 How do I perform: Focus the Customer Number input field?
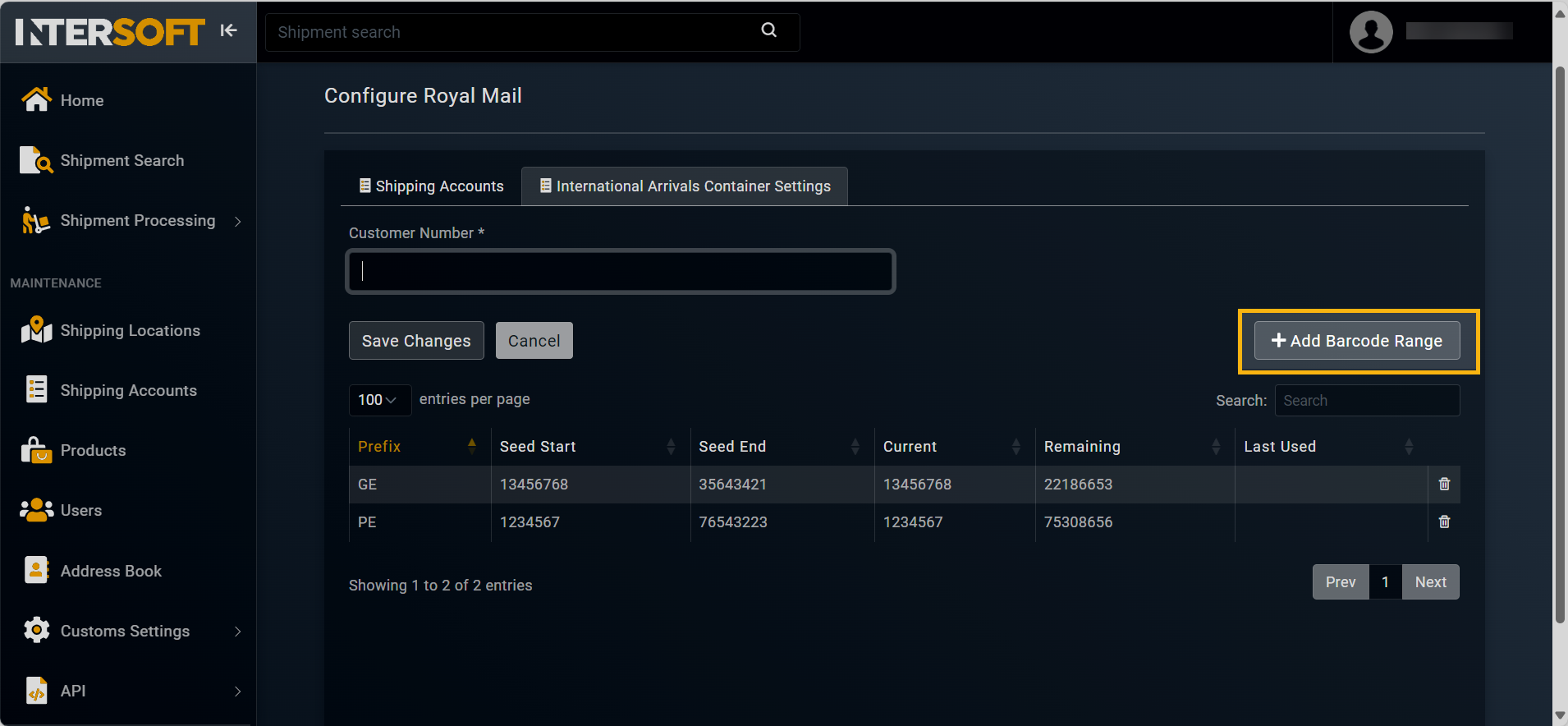pos(621,271)
